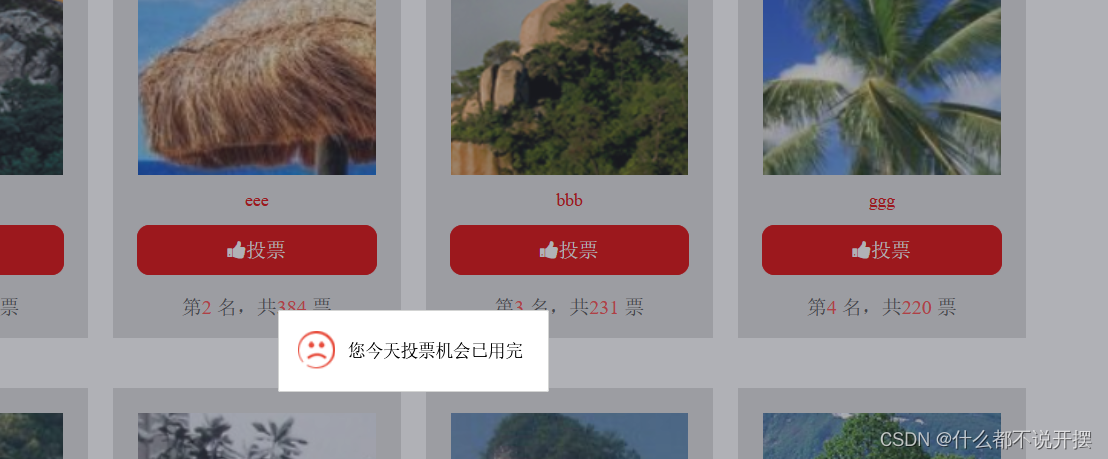Click the thumbs-up icon on ggg's vote button
The width and height of the screenshot is (1108, 459).
coord(861,250)
